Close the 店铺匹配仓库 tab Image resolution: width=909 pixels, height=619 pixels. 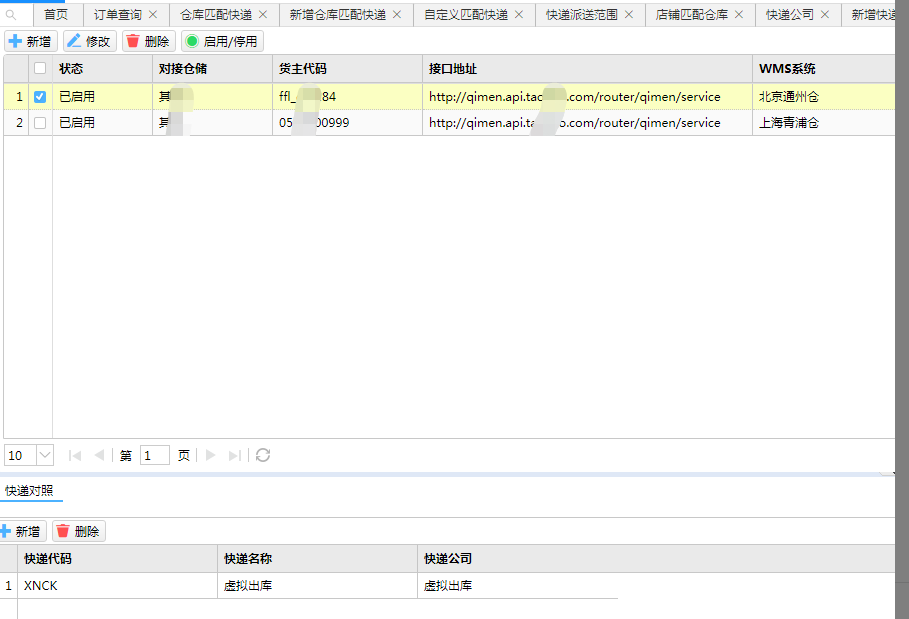tap(739, 15)
